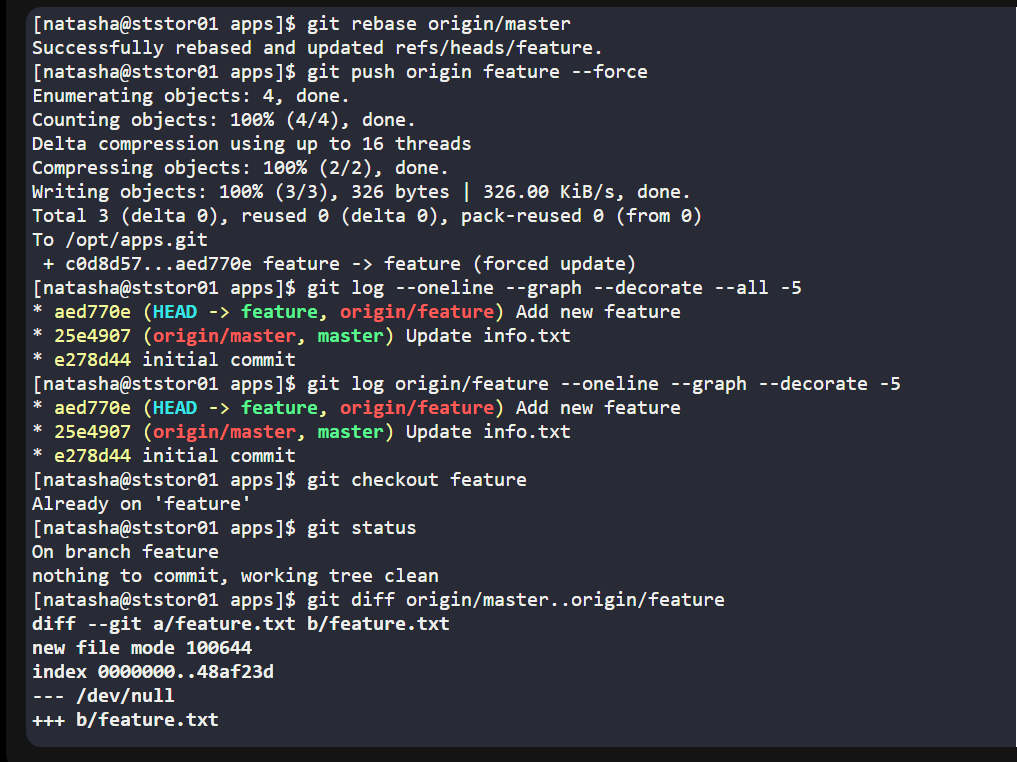The width and height of the screenshot is (1017, 762).
Task: Click the 'index 0000000..48af23d' line
Action: 152,671
